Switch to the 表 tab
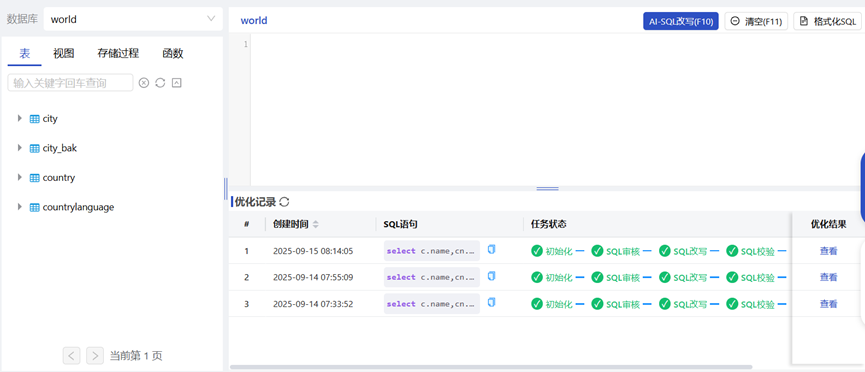This screenshot has width=865, height=372. (x=25, y=54)
